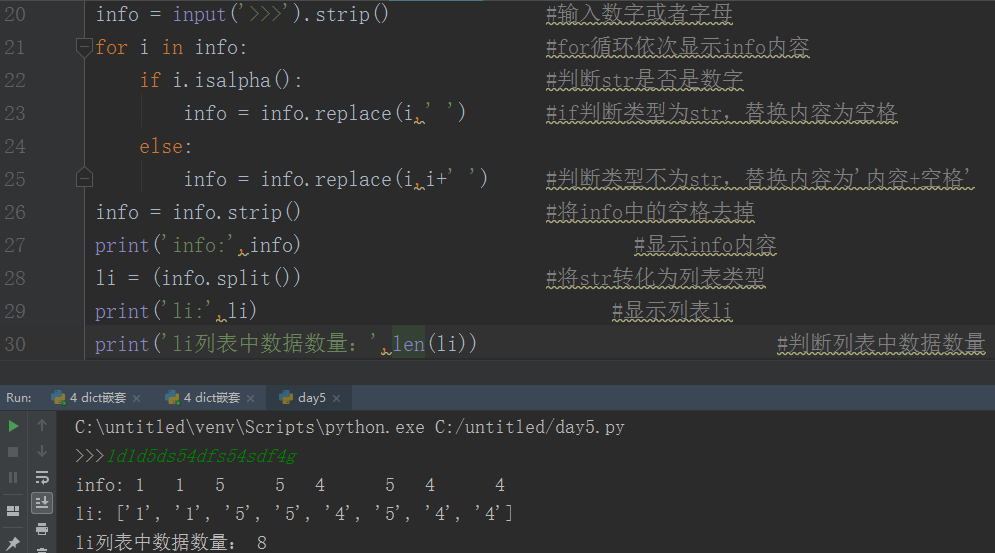Viewport: 995px width, 553px height.
Task: Click the comment '#将info中的空格去掉'
Action: click(650, 212)
